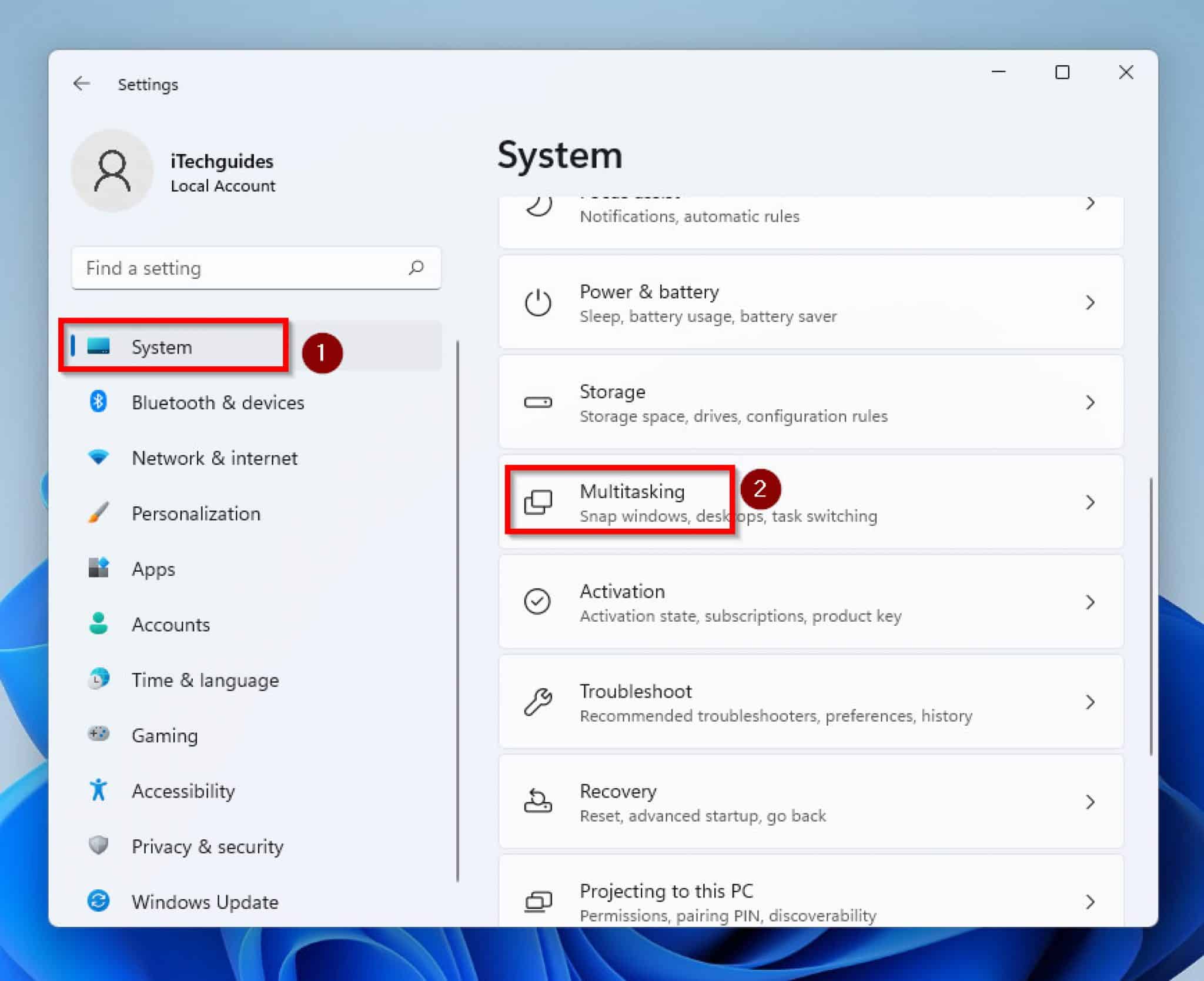Open the Gaming category
Image resolution: width=1204 pixels, height=981 pixels.
tap(255, 735)
